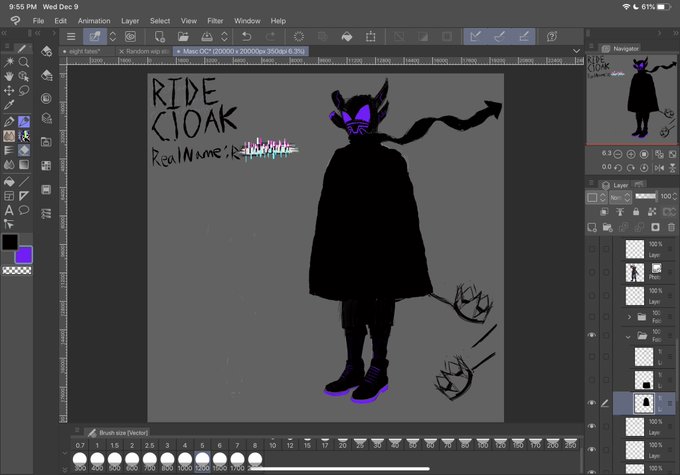Click the Clear icon in command bar
This screenshot has height=475, width=680.
point(299,36)
